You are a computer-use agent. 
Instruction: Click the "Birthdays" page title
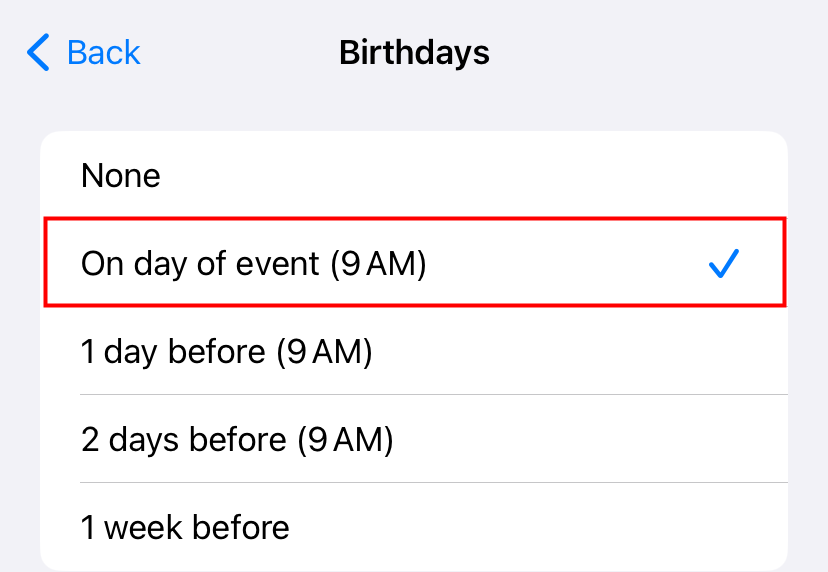[x=414, y=52]
